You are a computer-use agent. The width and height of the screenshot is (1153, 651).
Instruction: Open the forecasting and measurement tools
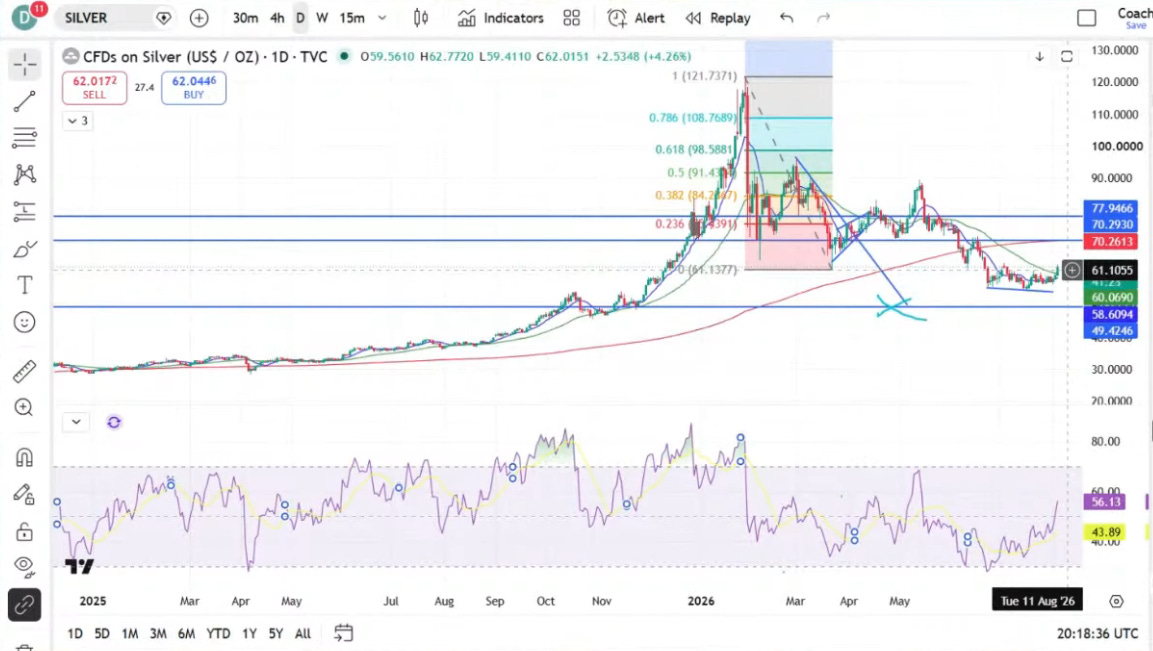(x=24, y=212)
